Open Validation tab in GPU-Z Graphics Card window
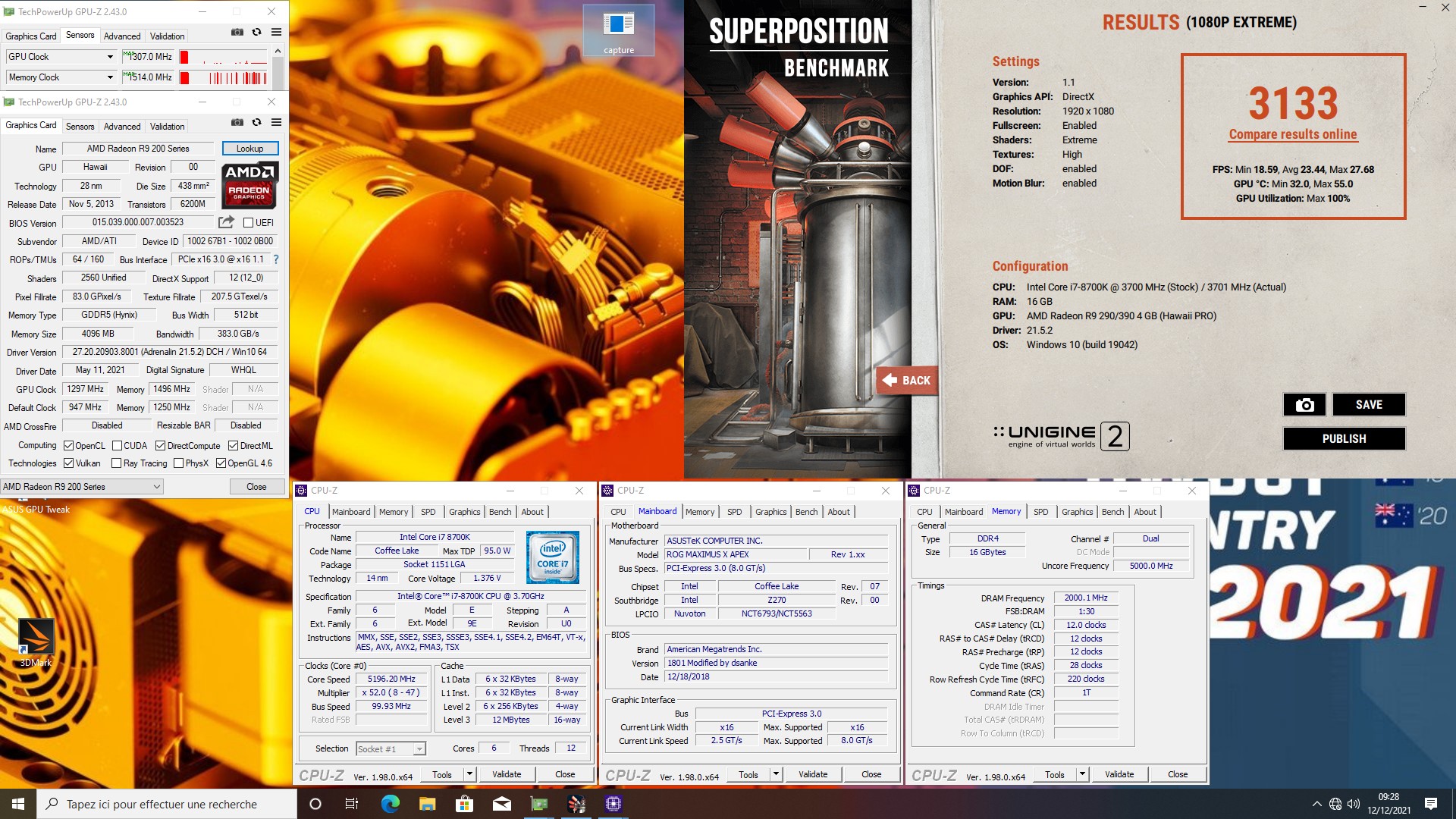 coord(167,127)
